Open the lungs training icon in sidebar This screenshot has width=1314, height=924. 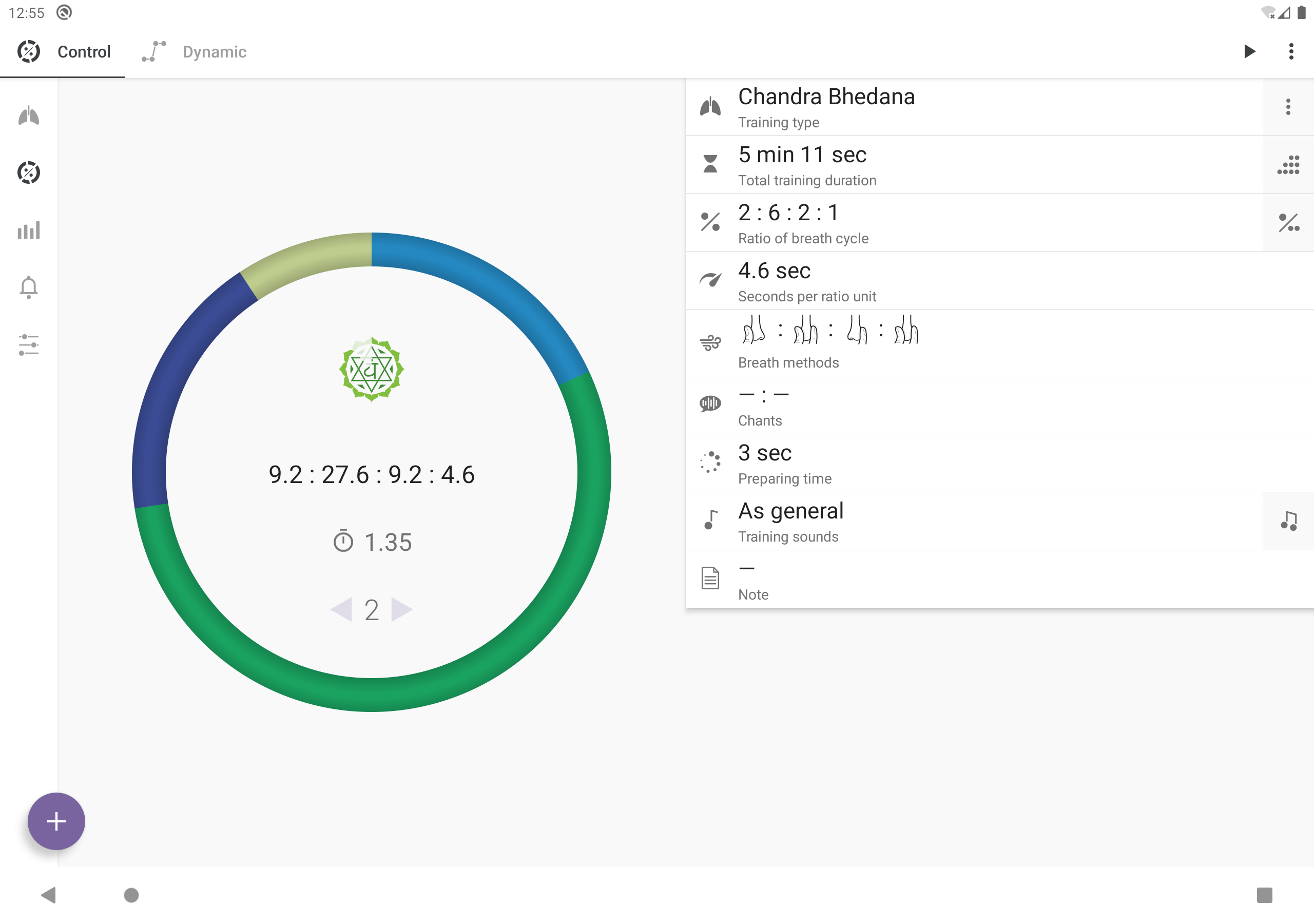29,116
